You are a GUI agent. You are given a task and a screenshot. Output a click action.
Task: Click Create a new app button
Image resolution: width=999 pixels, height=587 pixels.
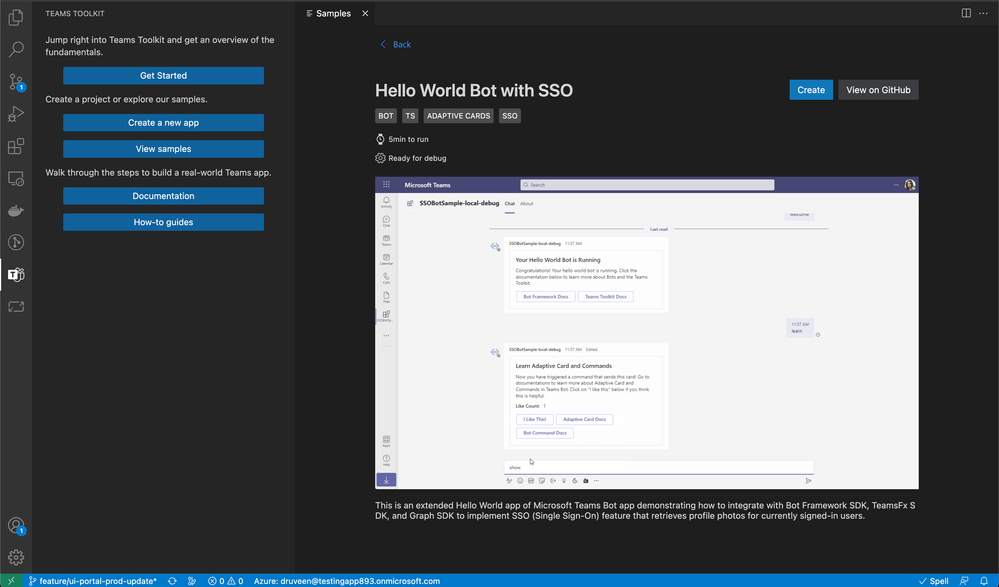(163, 122)
